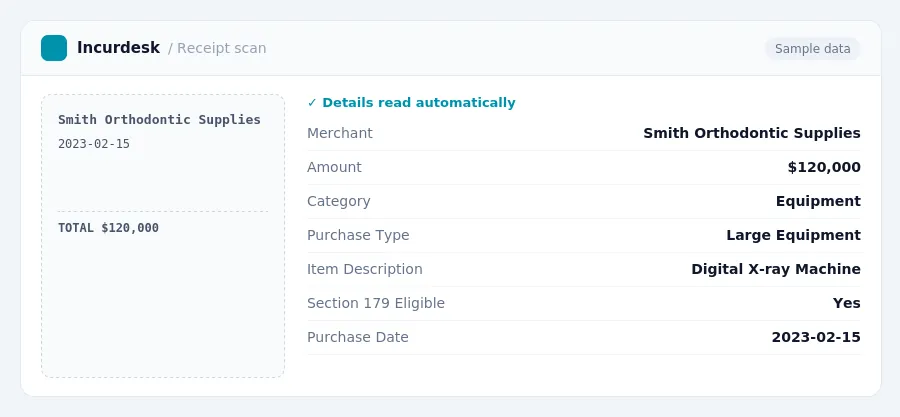This screenshot has width=900, height=417.
Task: Click the teal Incurdesk logo square
Action: click(54, 48)
